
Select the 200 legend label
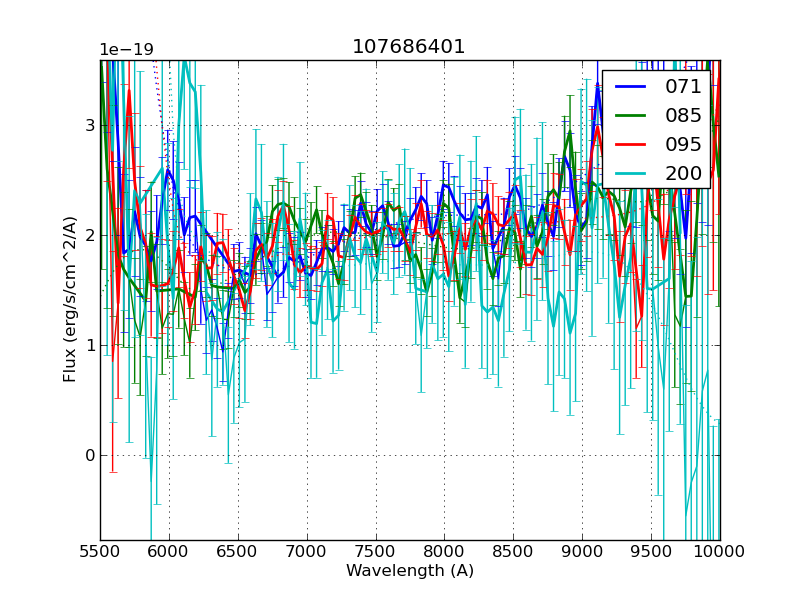point(683,173)
